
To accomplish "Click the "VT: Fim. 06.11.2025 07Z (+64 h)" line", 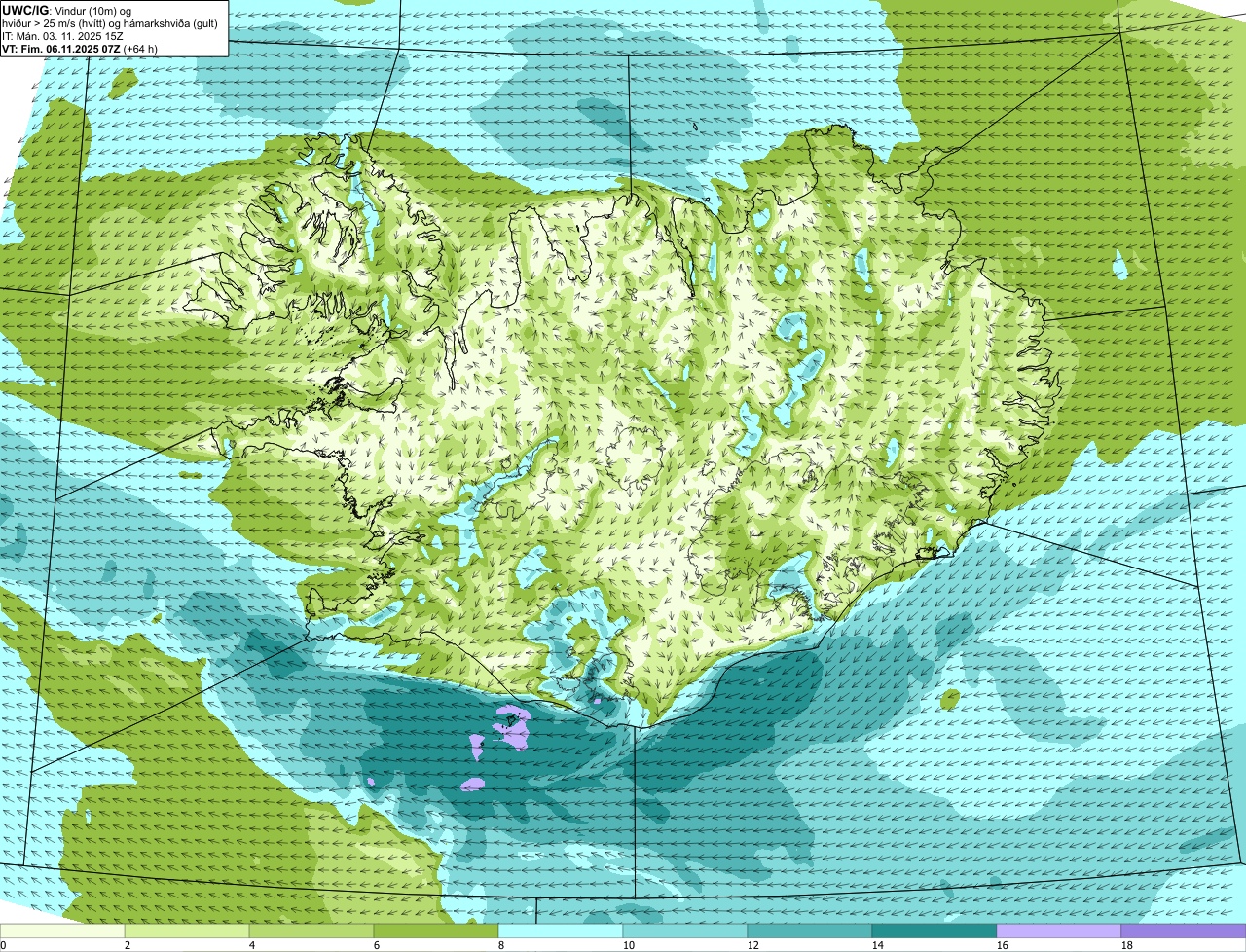I will click(x=80, y=48).
